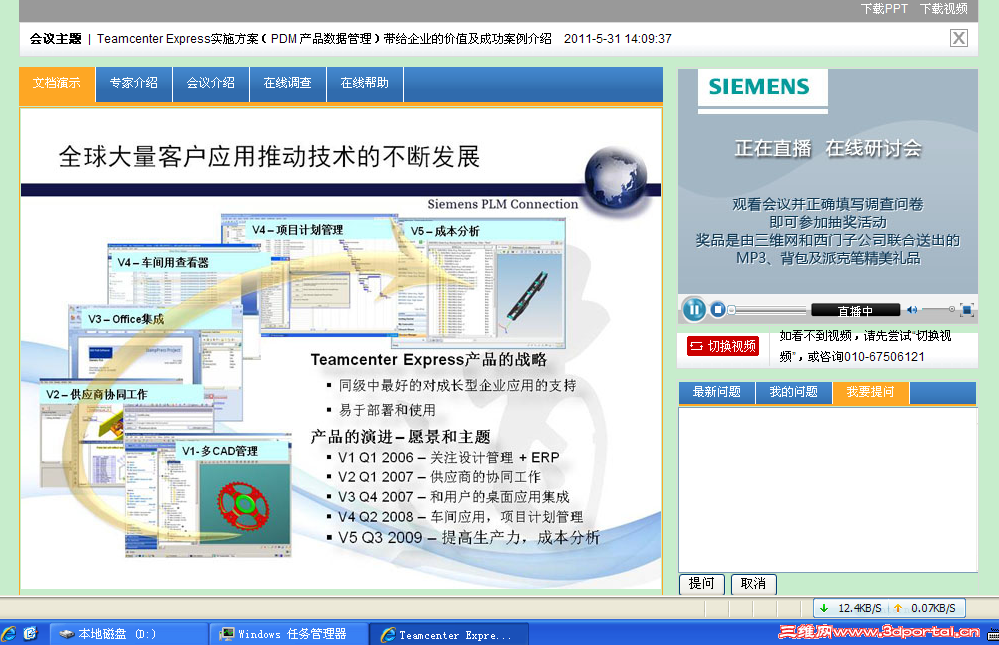Submit question with 提问 button
Image resolution: width=999 pixels, height=645 pixels.
tap(702, 584)
